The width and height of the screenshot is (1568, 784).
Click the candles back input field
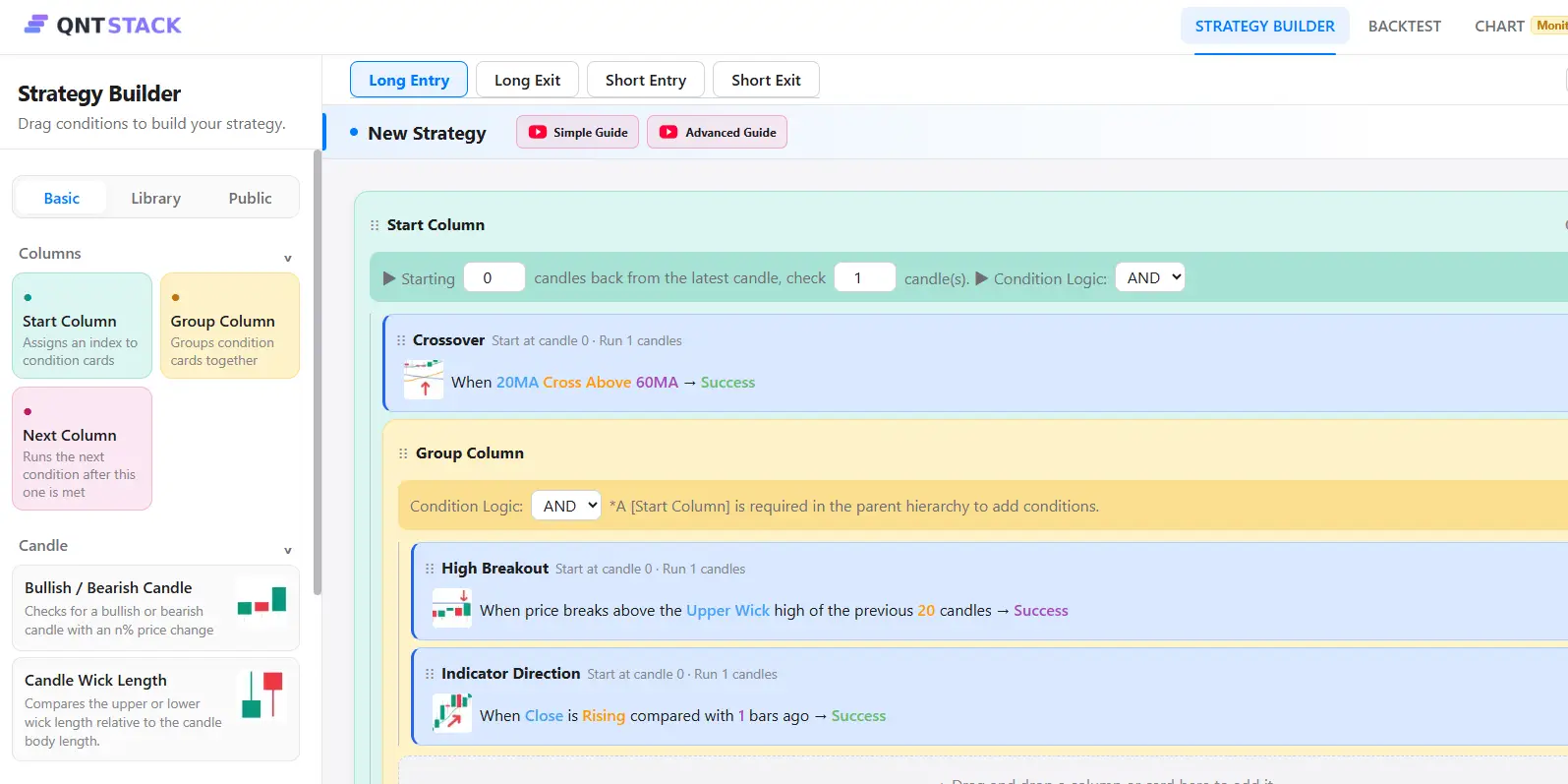494,277
